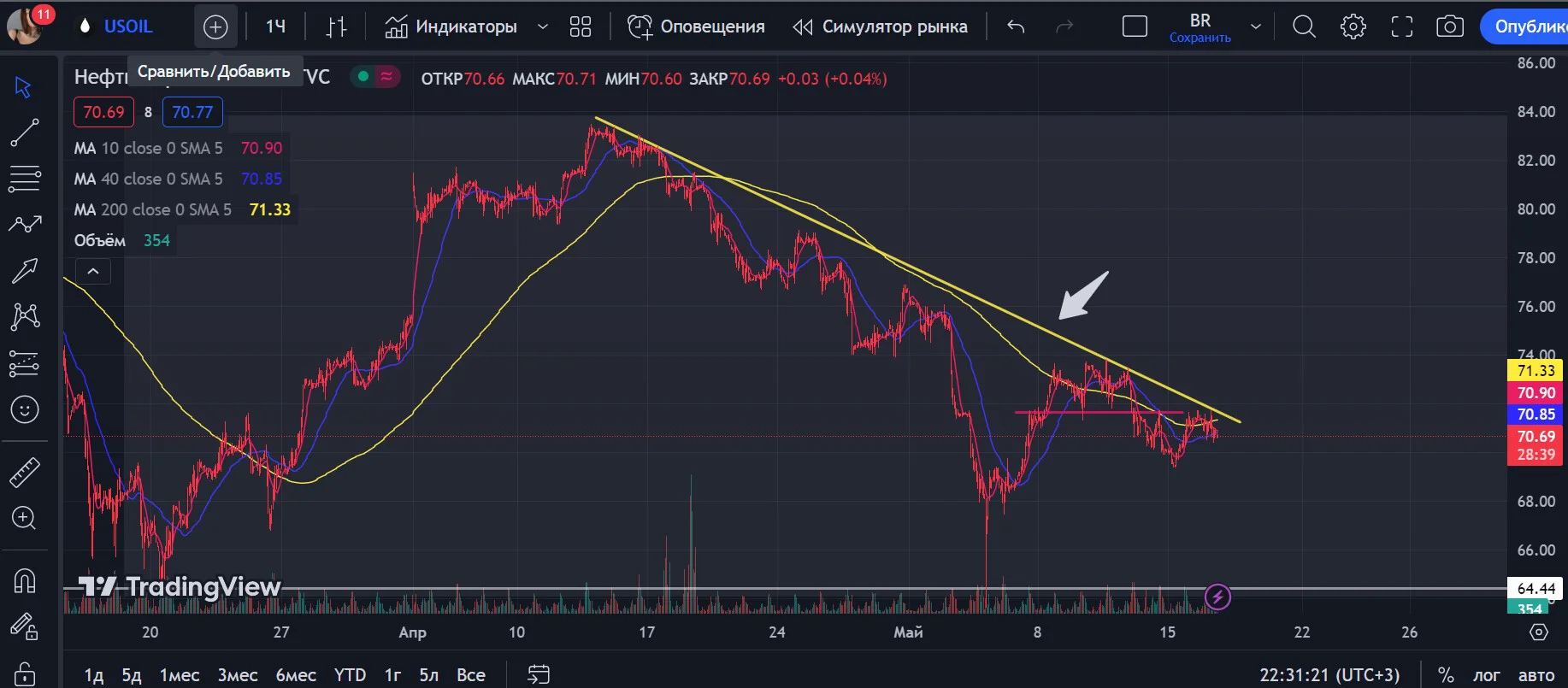1568x688 pixels.
Task: Toggle magnet mode for drawings
Action: point(24,581)
